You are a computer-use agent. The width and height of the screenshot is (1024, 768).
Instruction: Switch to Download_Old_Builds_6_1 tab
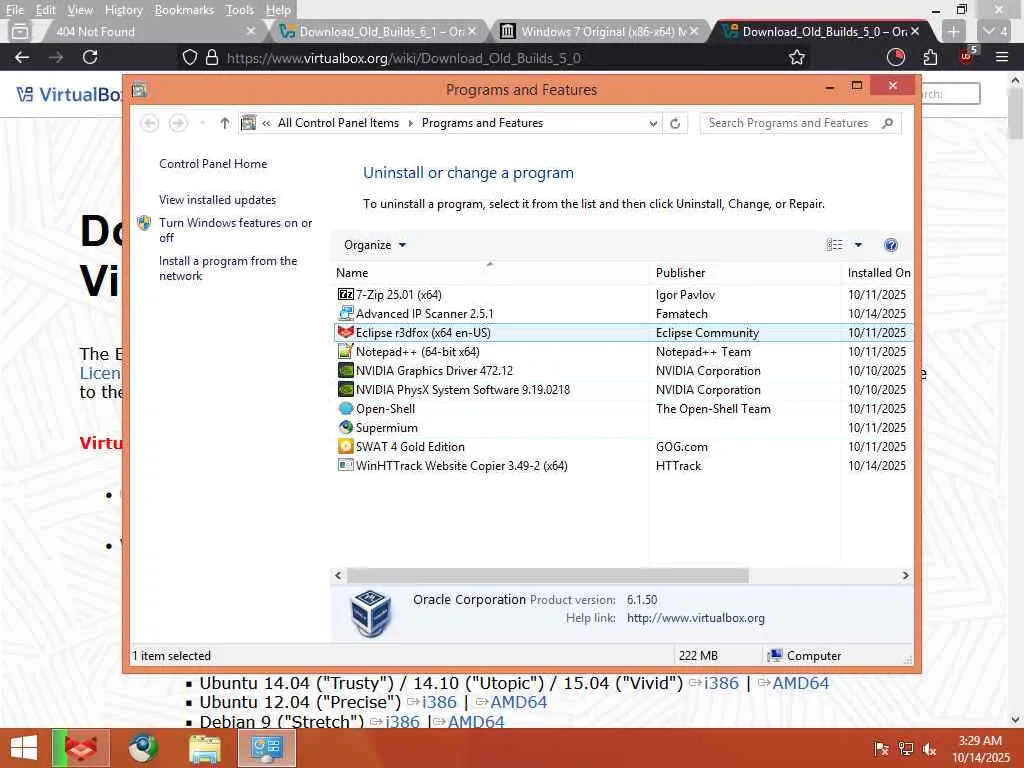[377, 31]
